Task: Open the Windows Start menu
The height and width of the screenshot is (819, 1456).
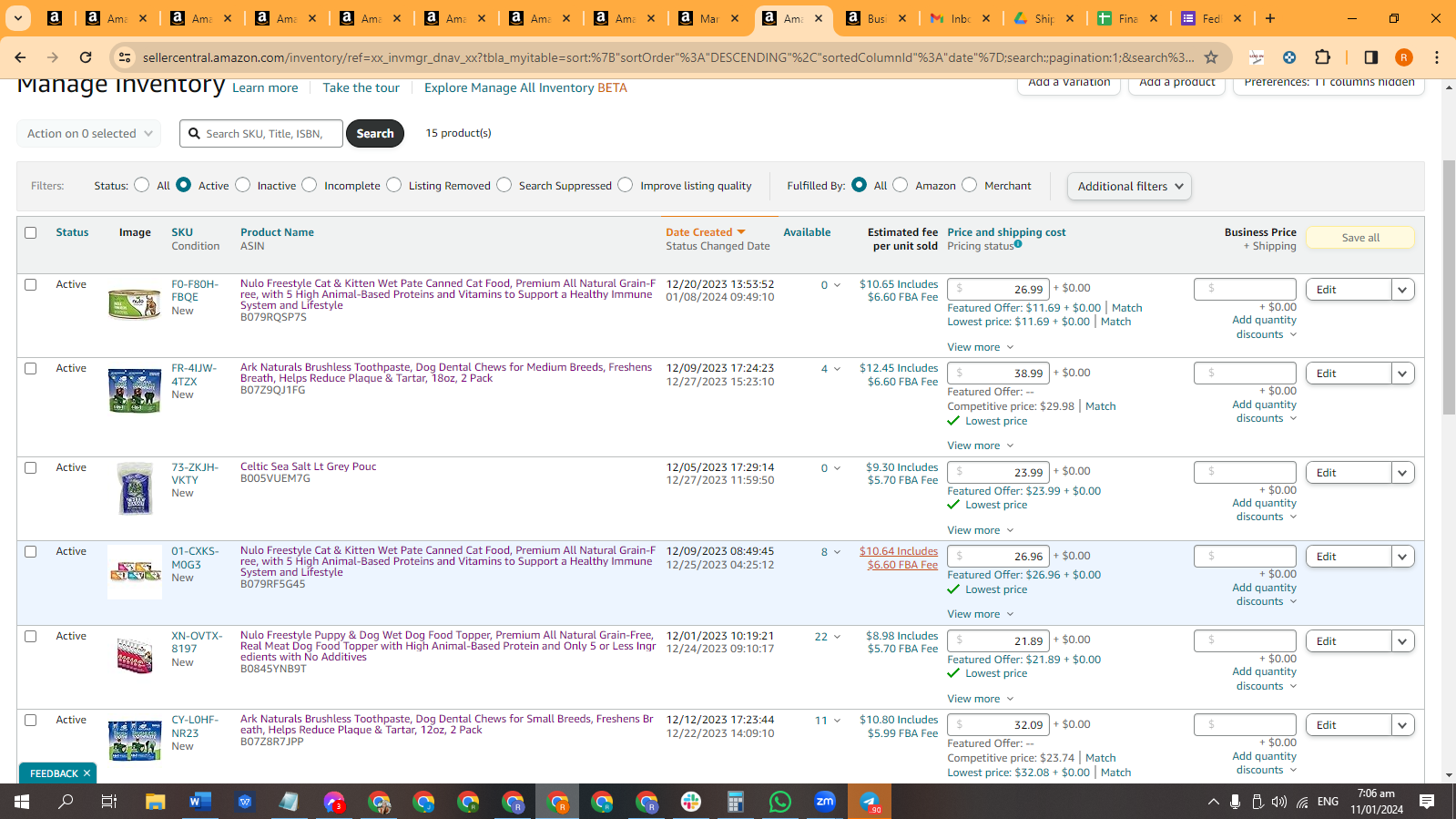Action: click(x=22, y=802)
